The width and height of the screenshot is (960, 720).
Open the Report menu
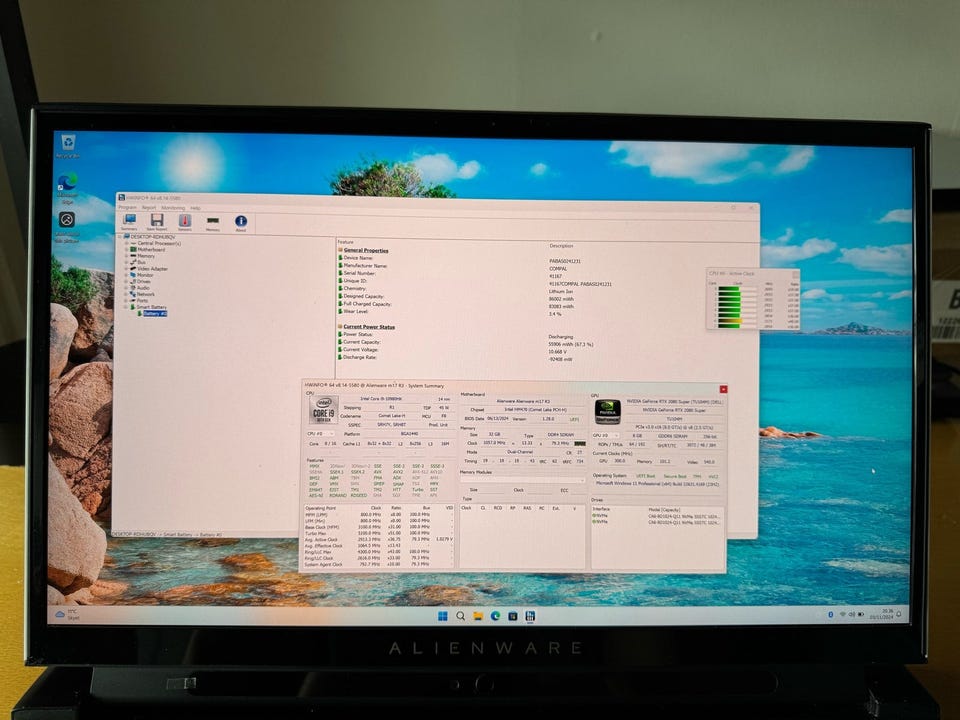[149, 208]
